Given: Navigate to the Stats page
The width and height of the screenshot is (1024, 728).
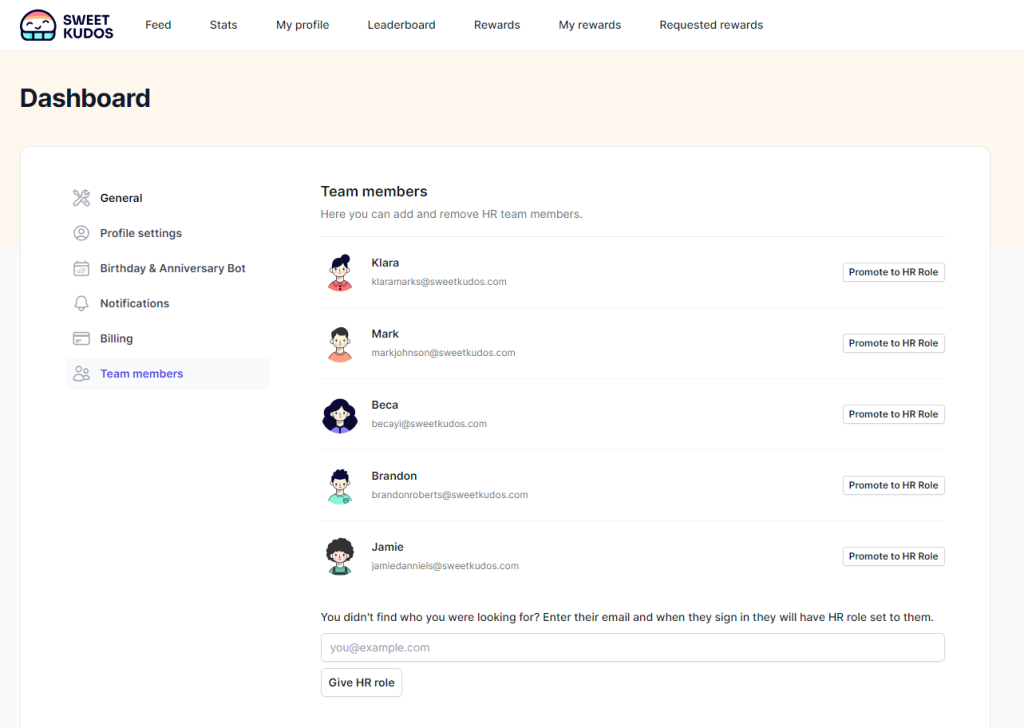Looking at the screenshot, I should tap(223, 25).
